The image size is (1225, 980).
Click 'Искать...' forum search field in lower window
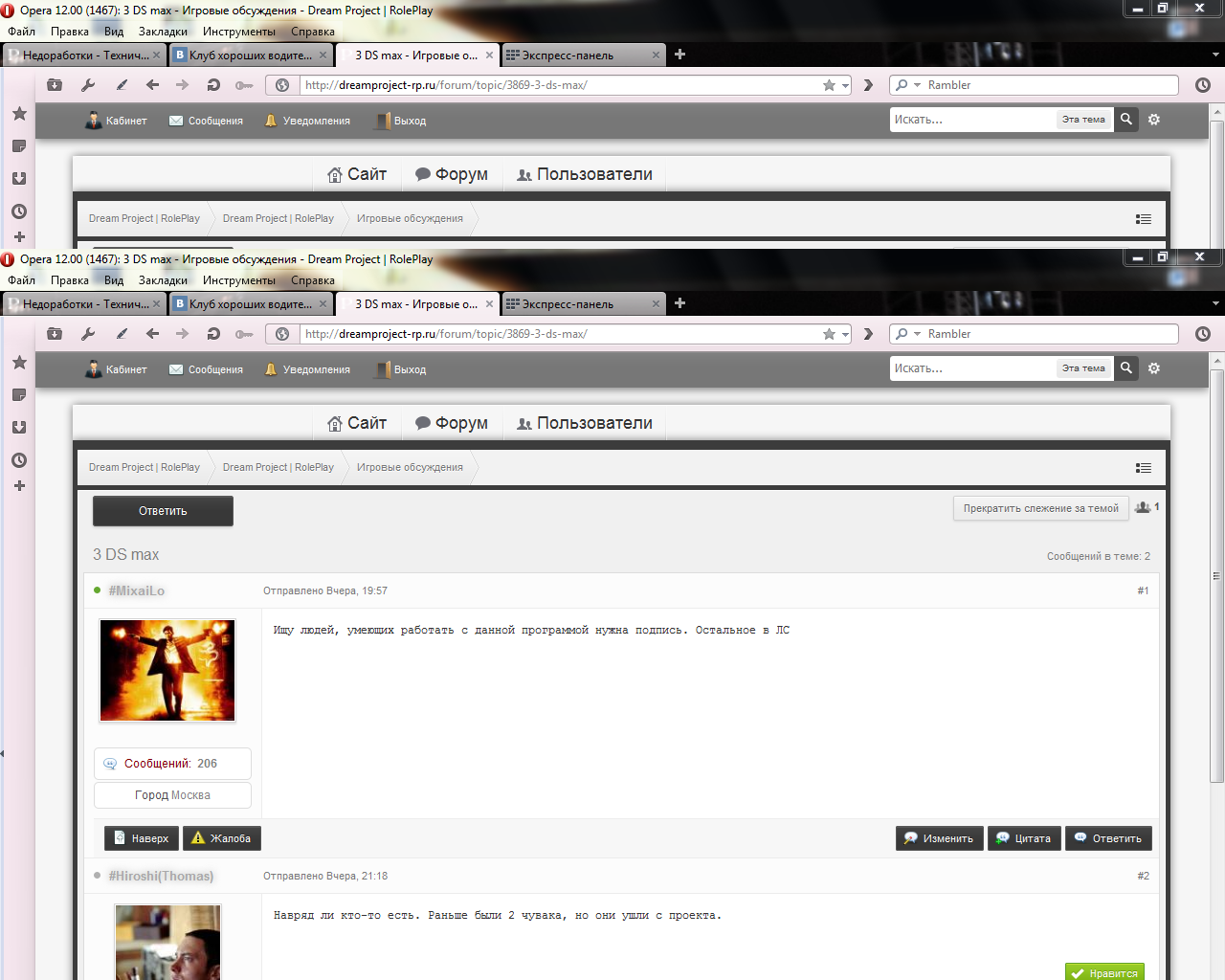coord(971,368)
